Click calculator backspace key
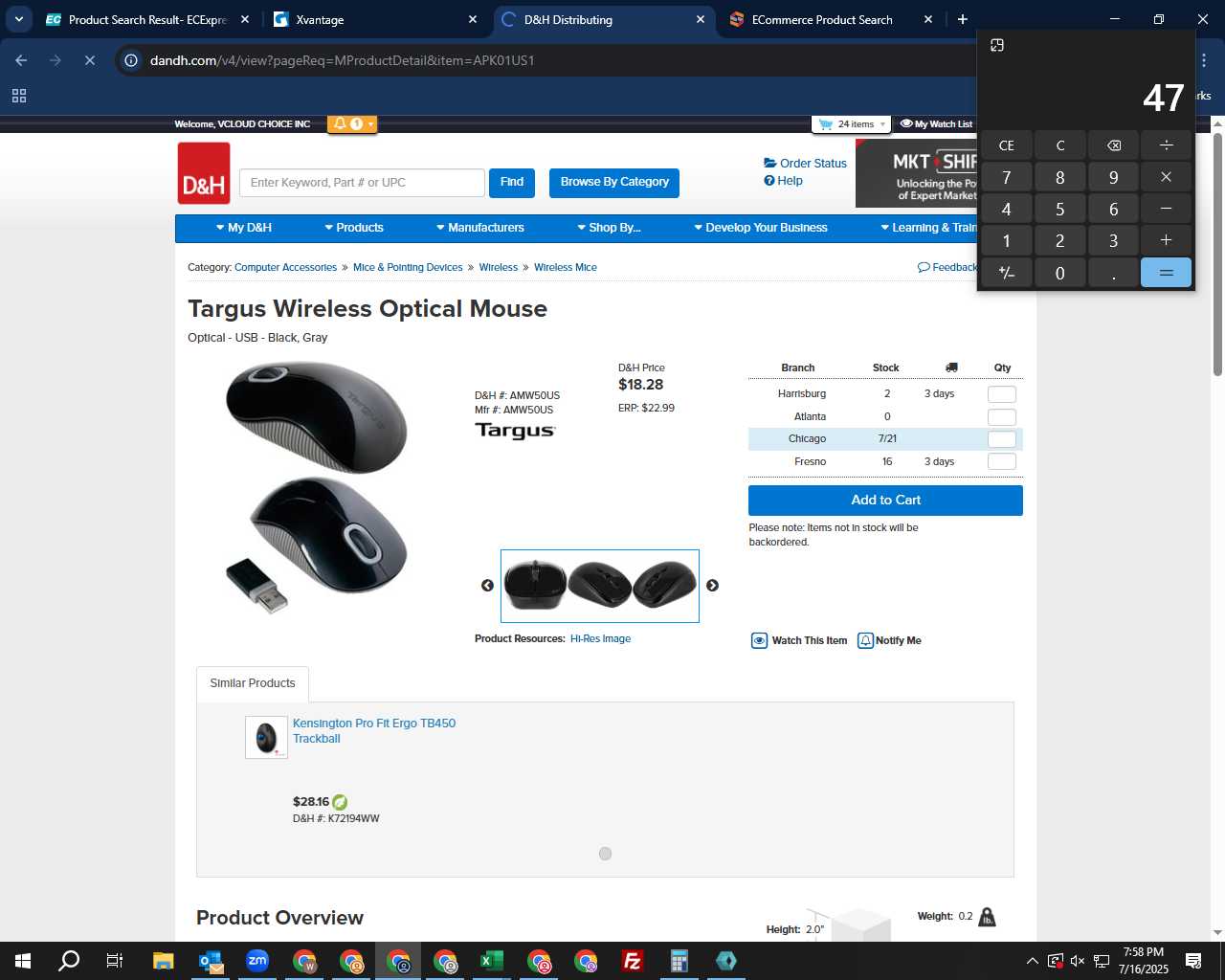Image resolution: width=1225 pixels, height=980 pixels. [x=1113, y=145]
